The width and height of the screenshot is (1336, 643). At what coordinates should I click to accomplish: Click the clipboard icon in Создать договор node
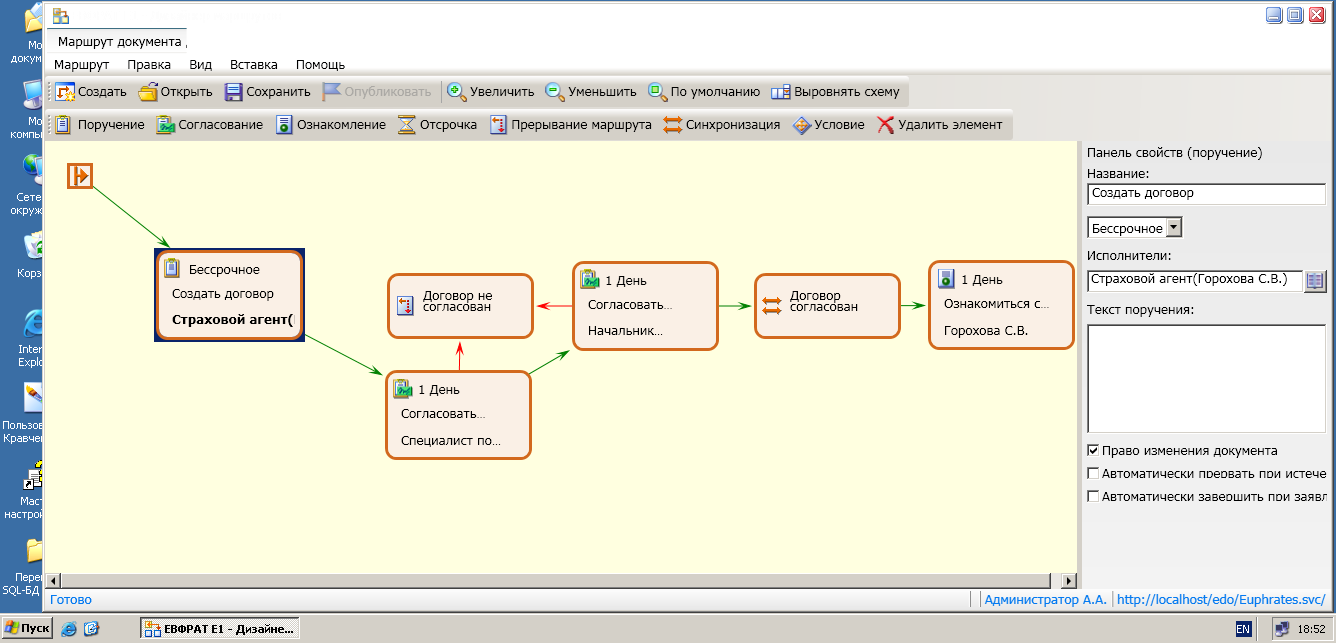click(x=173, y=268)
